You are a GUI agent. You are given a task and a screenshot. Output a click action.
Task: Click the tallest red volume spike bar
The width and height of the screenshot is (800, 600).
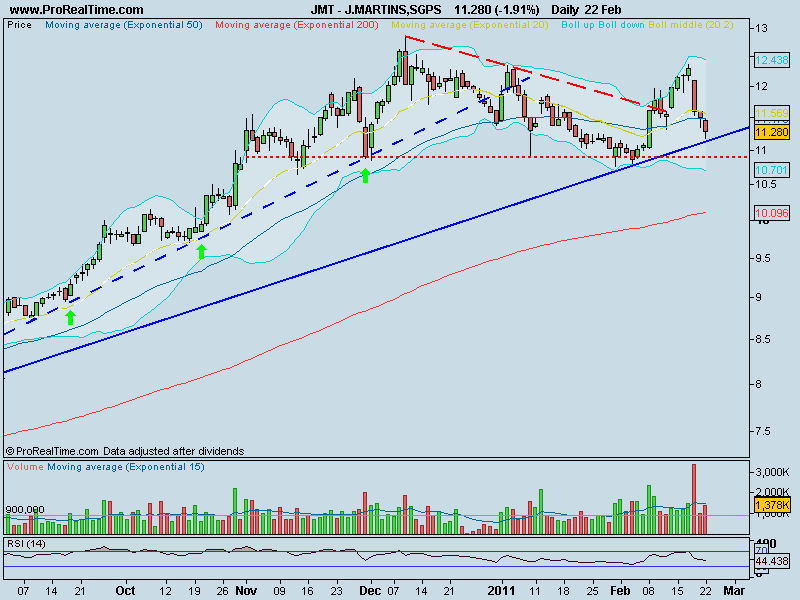694,499
